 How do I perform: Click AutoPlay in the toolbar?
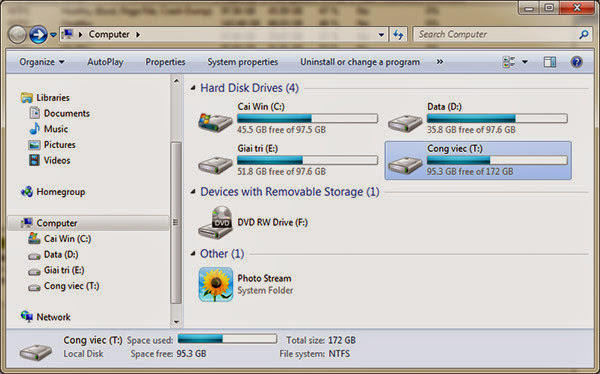[105, 62]
